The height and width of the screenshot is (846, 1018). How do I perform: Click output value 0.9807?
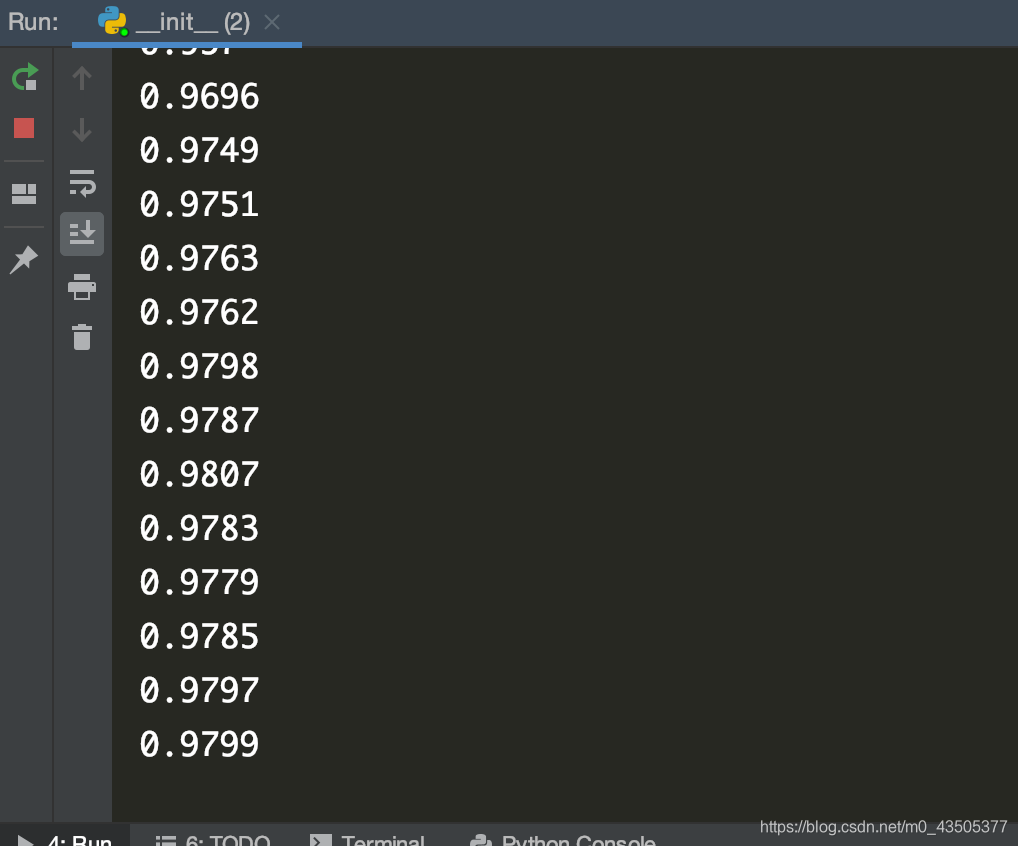click(199, 474)
